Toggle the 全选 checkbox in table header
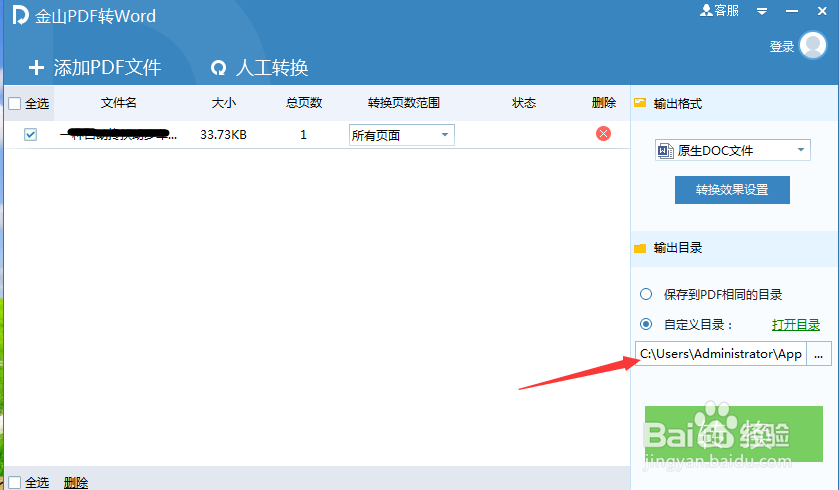 pyautogui.click(x=15, y=103)
